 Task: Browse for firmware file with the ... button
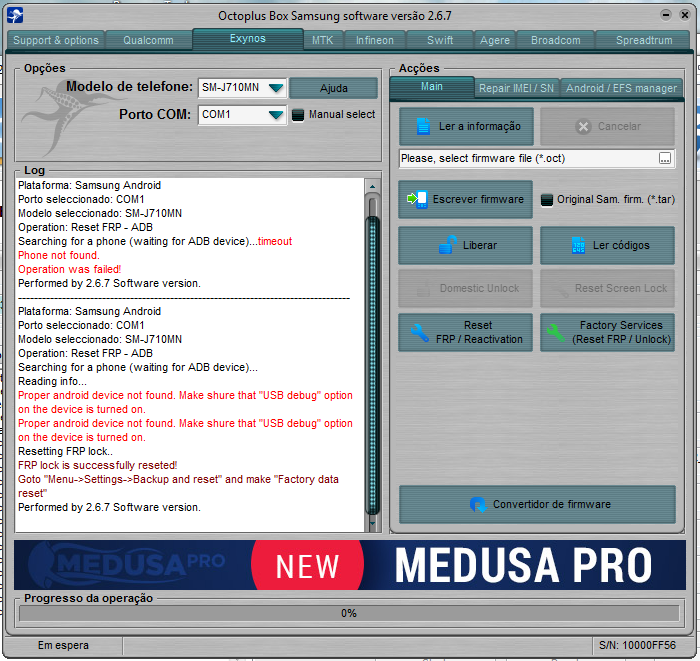click(x=665, y=158)
